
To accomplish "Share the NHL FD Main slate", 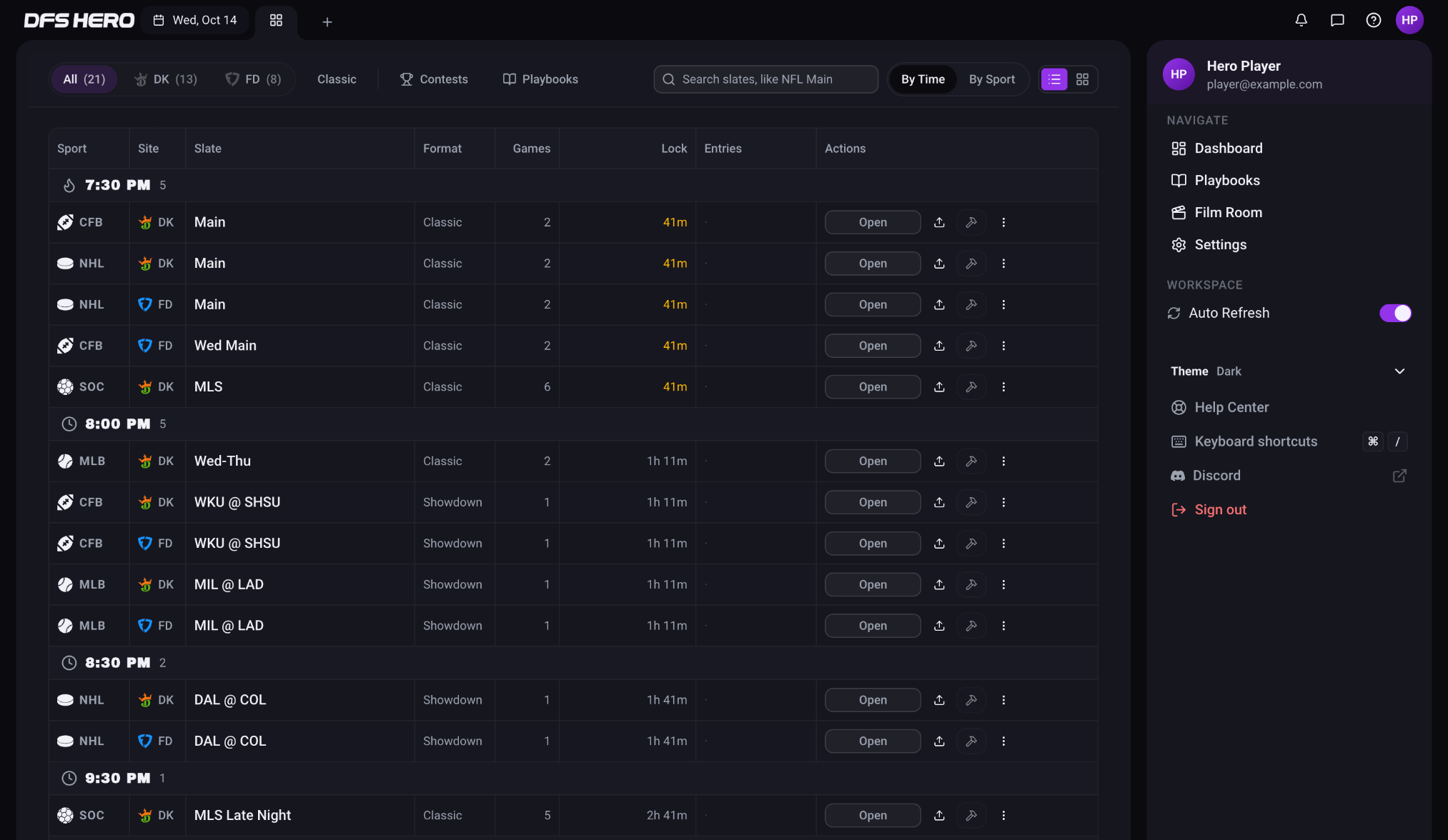I will 939,304.
